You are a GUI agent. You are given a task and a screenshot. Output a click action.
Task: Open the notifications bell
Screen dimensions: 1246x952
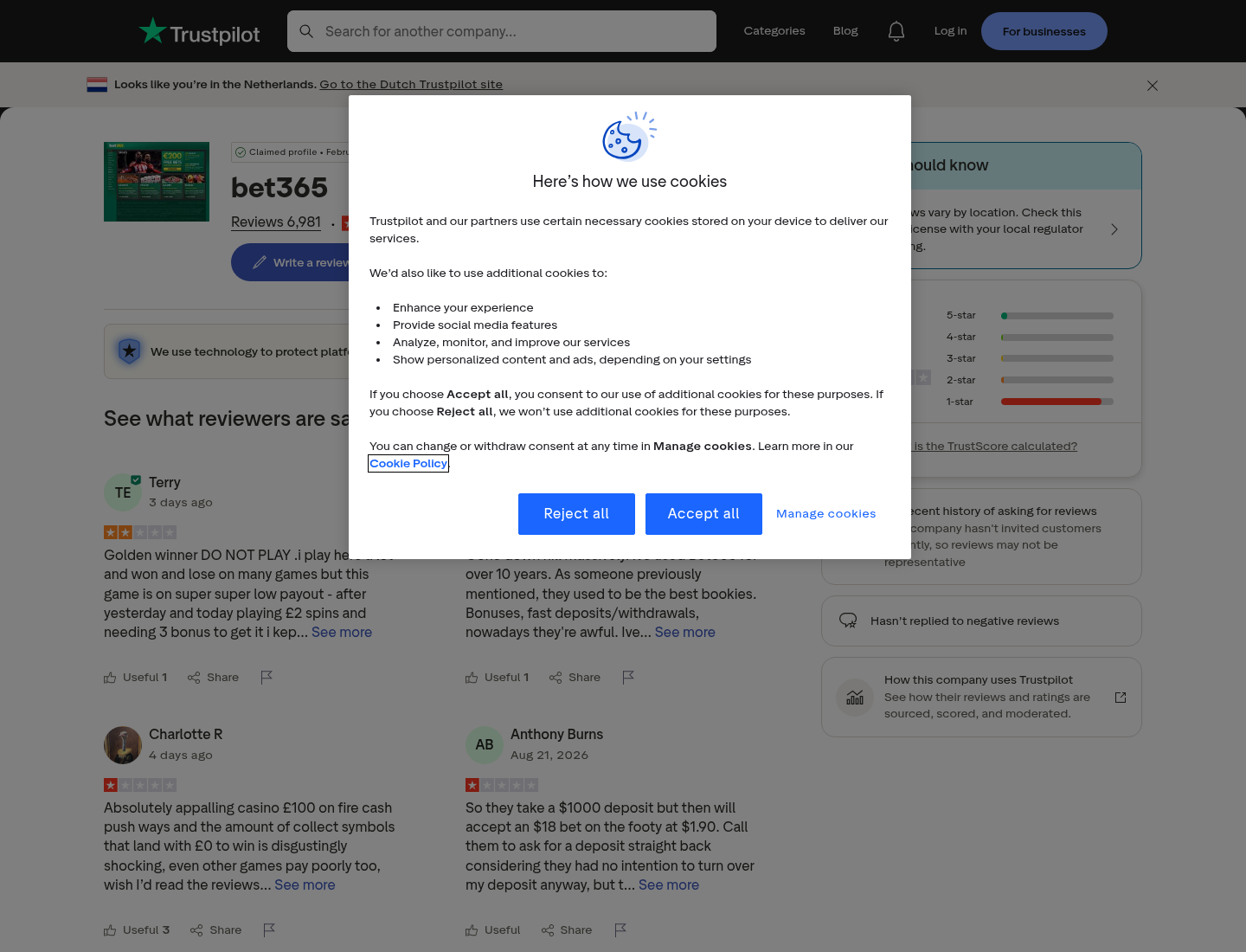point(896,31)
